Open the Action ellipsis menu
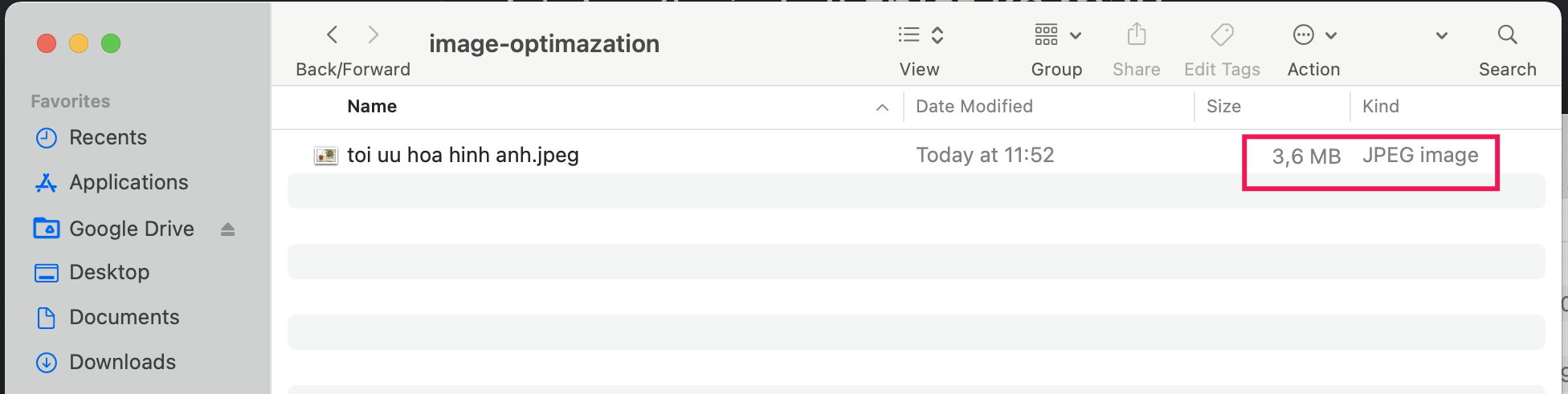 click(x=1313, y=35)
